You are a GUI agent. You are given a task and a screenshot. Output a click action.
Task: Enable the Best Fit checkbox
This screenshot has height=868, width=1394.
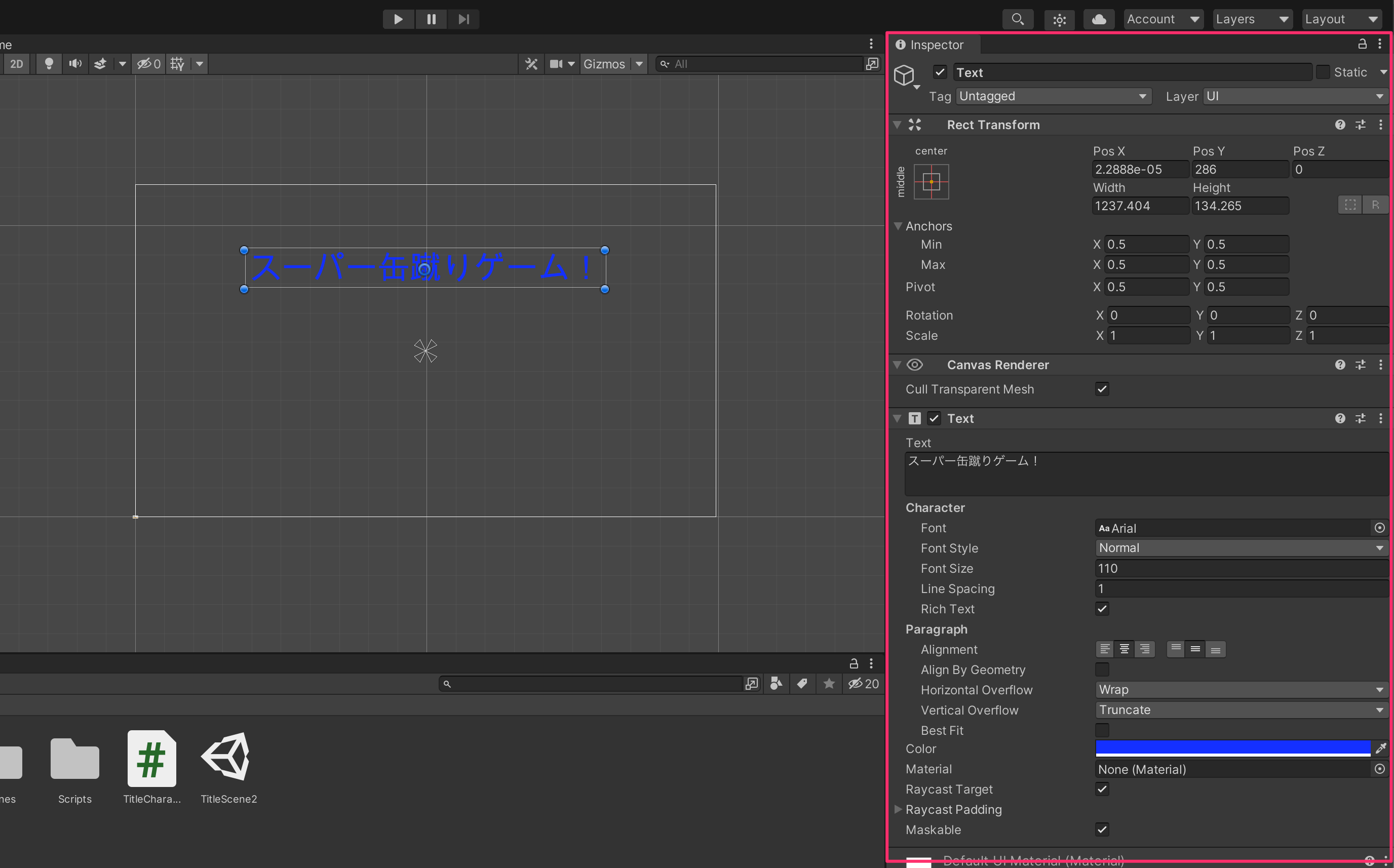click(x=1102, y=730)
